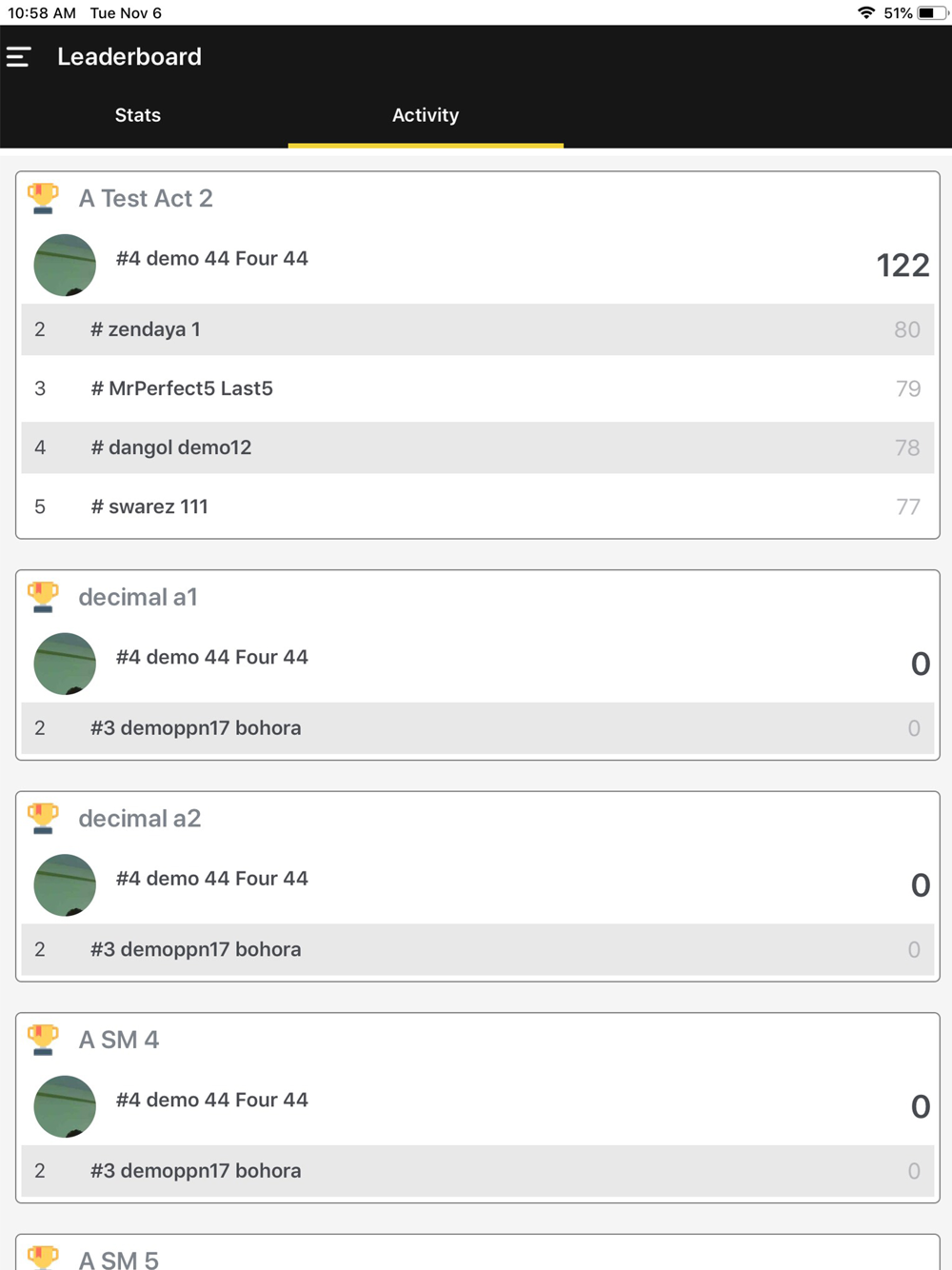Open the A Test Act 2 activity title

tap(146, 198)
